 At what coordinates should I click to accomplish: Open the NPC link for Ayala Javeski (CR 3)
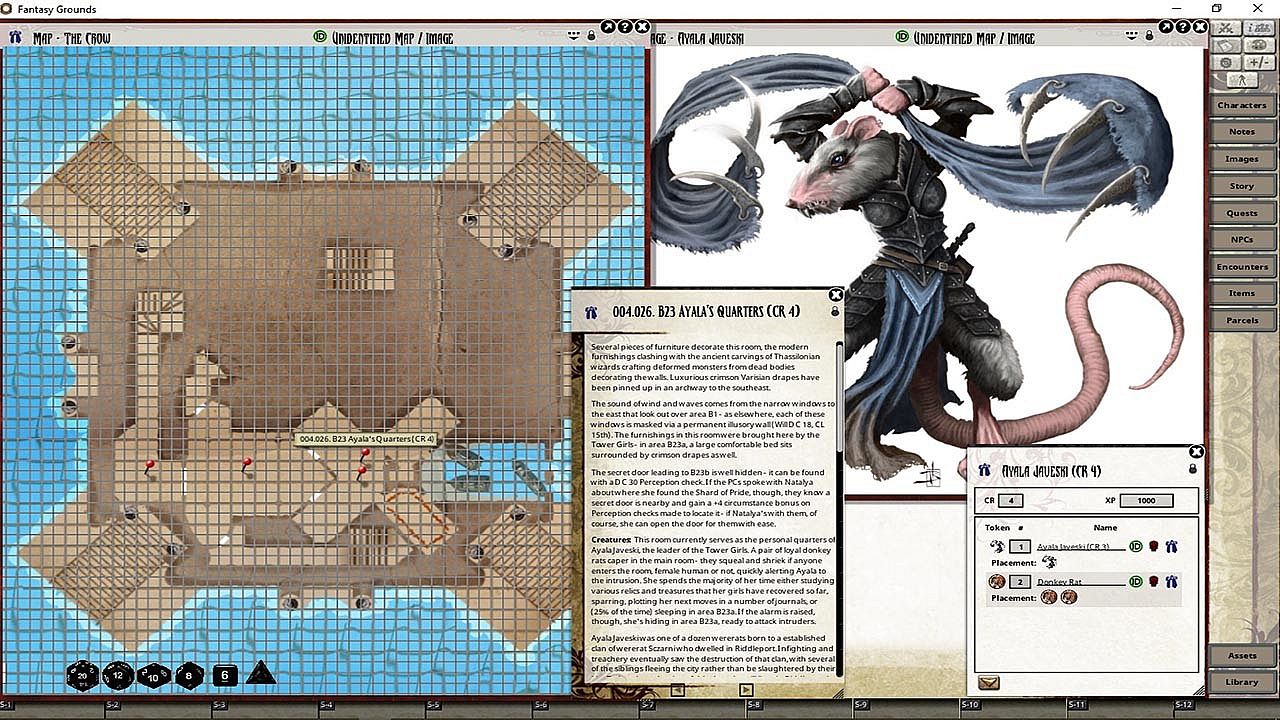[1171, 547]
